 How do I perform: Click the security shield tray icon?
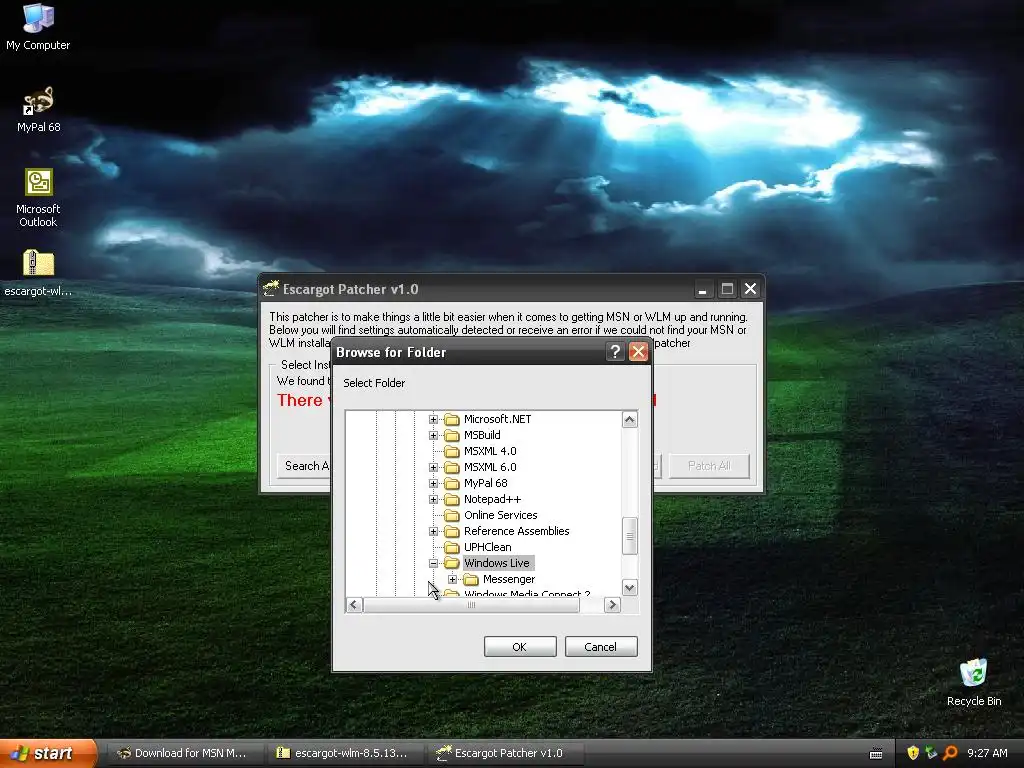[913, 753]
